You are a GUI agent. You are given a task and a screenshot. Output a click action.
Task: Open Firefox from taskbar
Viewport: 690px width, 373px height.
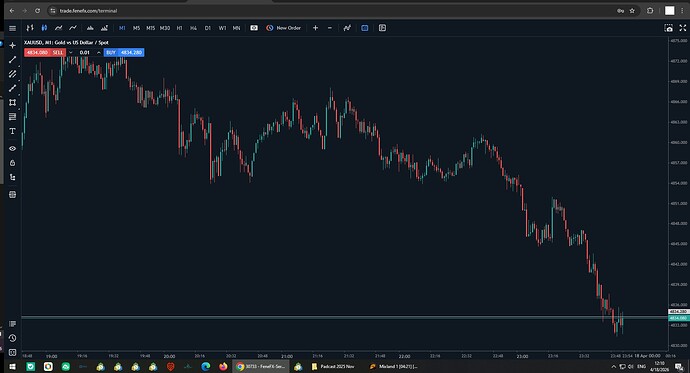pos(223,366)
